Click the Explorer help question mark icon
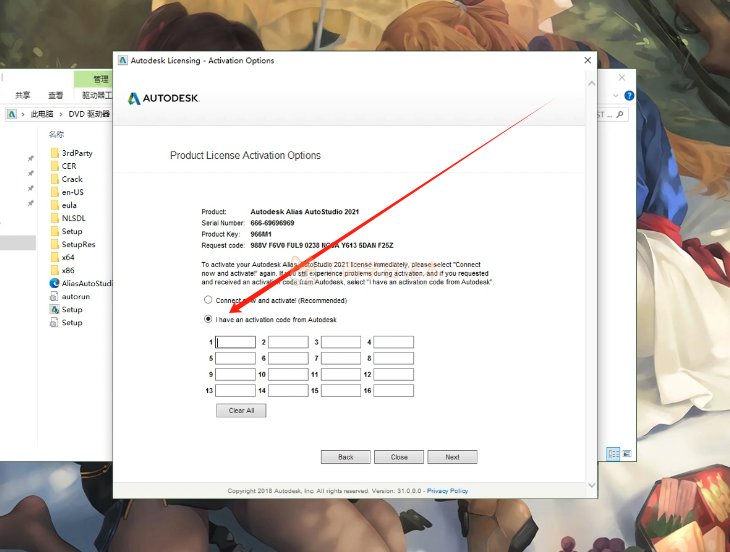Image resolution: width=730 pixels, height=552 pixels. (629, 95)
